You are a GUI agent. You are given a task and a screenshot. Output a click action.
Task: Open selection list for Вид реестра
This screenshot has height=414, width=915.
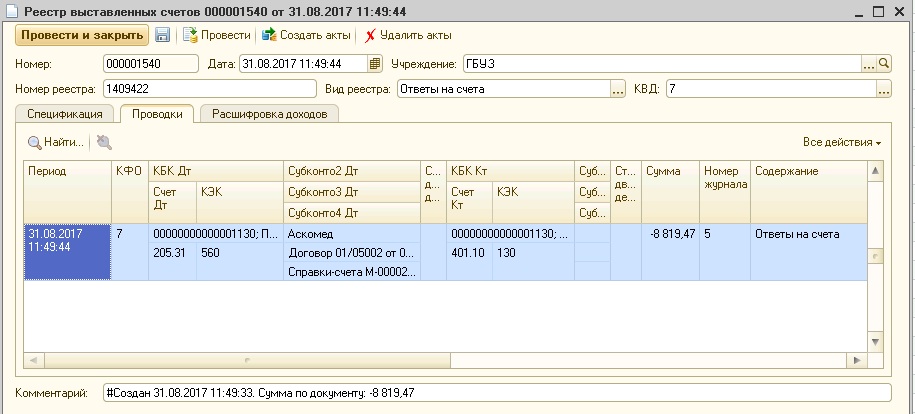tap(618, 89)
